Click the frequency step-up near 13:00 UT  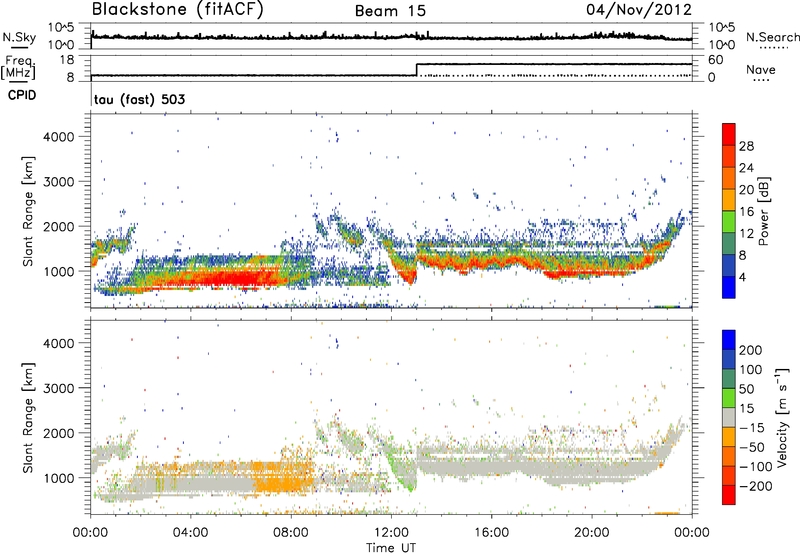(417, 70)
